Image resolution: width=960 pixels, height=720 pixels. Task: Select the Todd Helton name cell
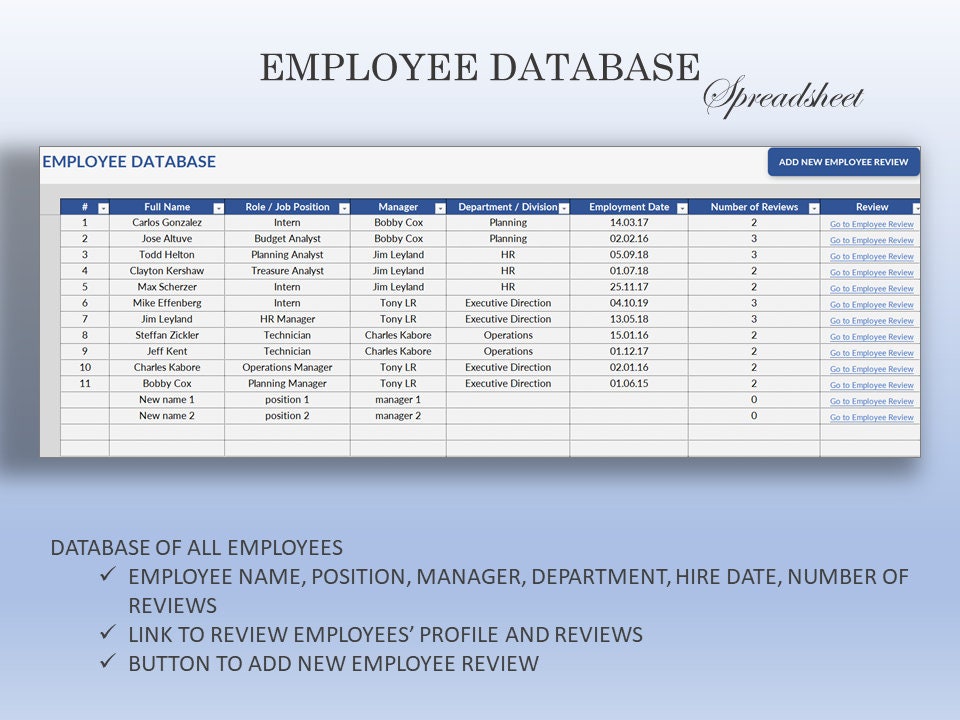point(167,255)
